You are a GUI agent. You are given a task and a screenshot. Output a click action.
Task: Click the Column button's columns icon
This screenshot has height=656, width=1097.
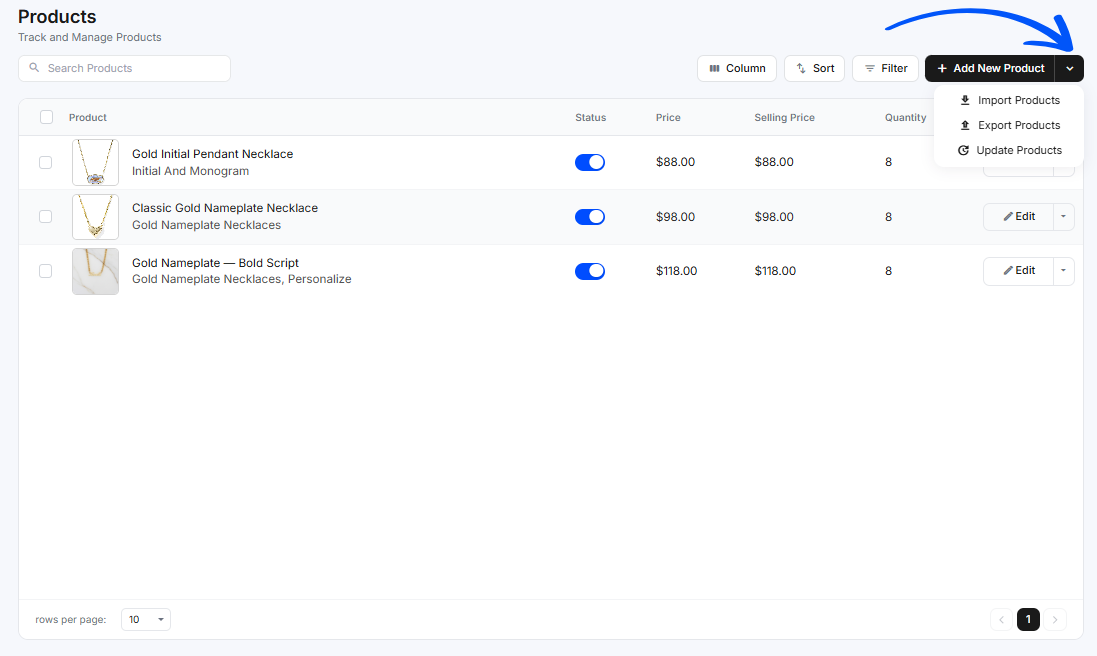pos(714,69)
